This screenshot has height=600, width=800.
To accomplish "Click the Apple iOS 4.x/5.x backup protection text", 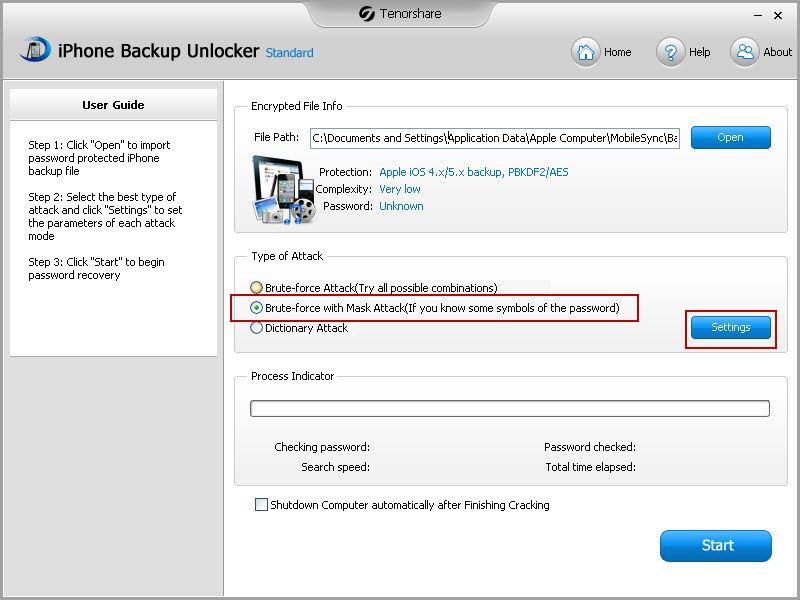I will (x=473, y=172).
